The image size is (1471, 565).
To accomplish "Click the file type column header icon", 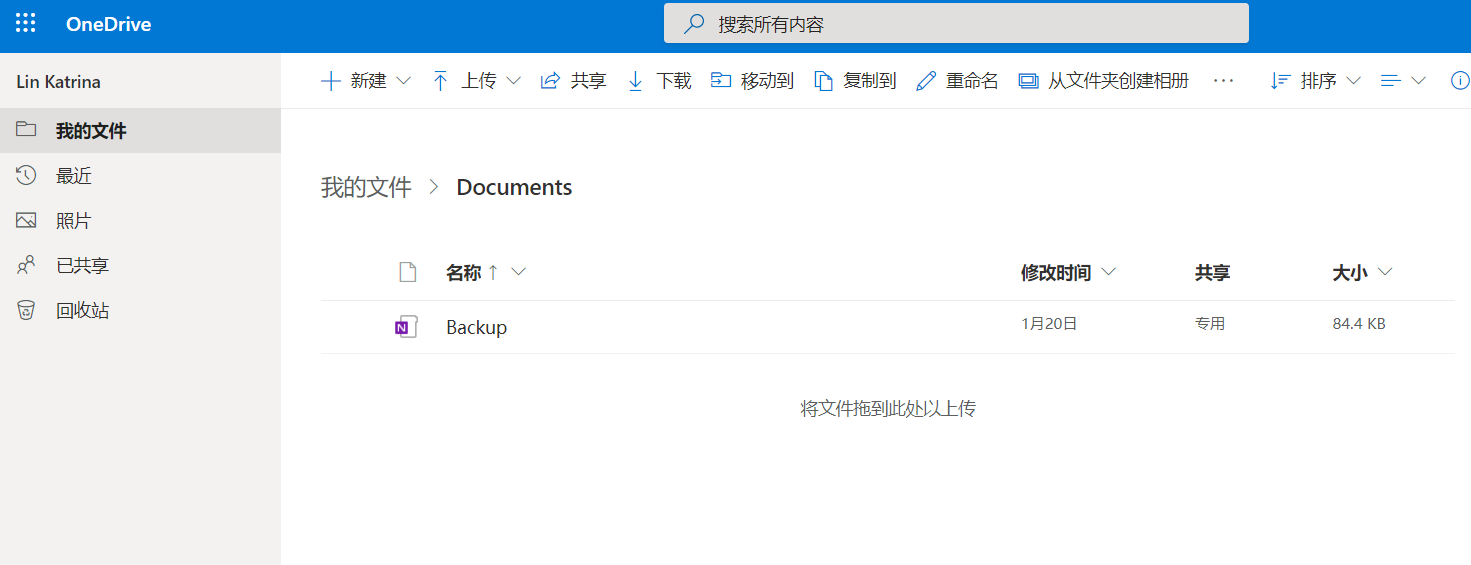I will 406,272.
